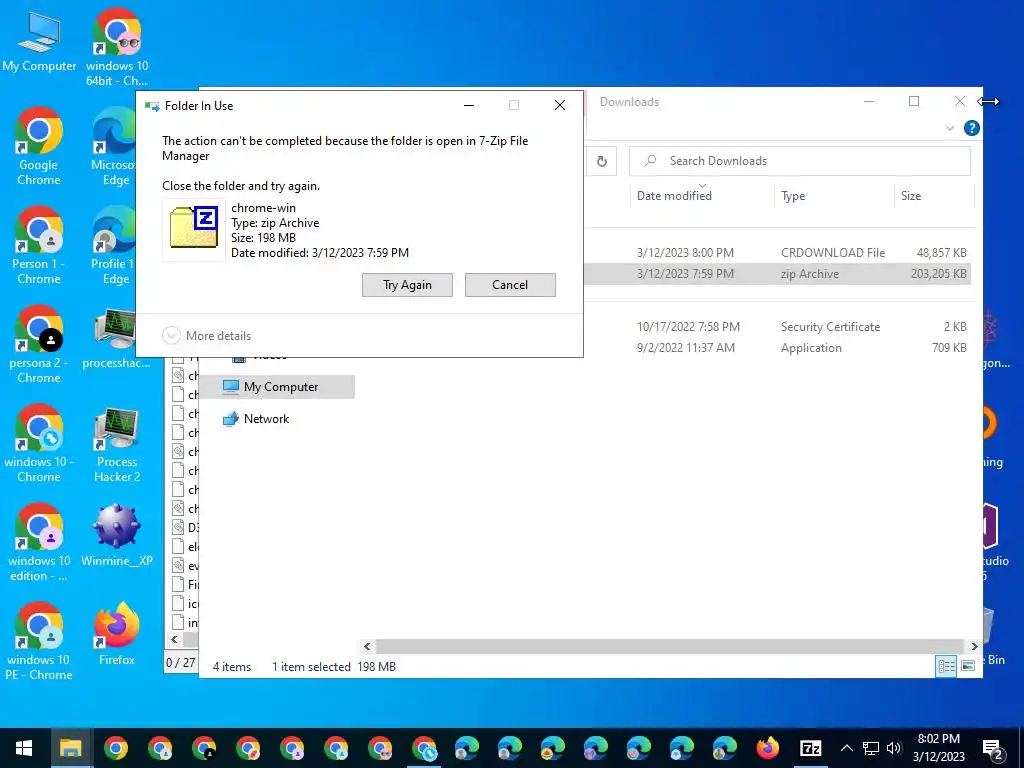
Task: Launch Winmine_XP desktop icon
Action: [x=117, y=536]
